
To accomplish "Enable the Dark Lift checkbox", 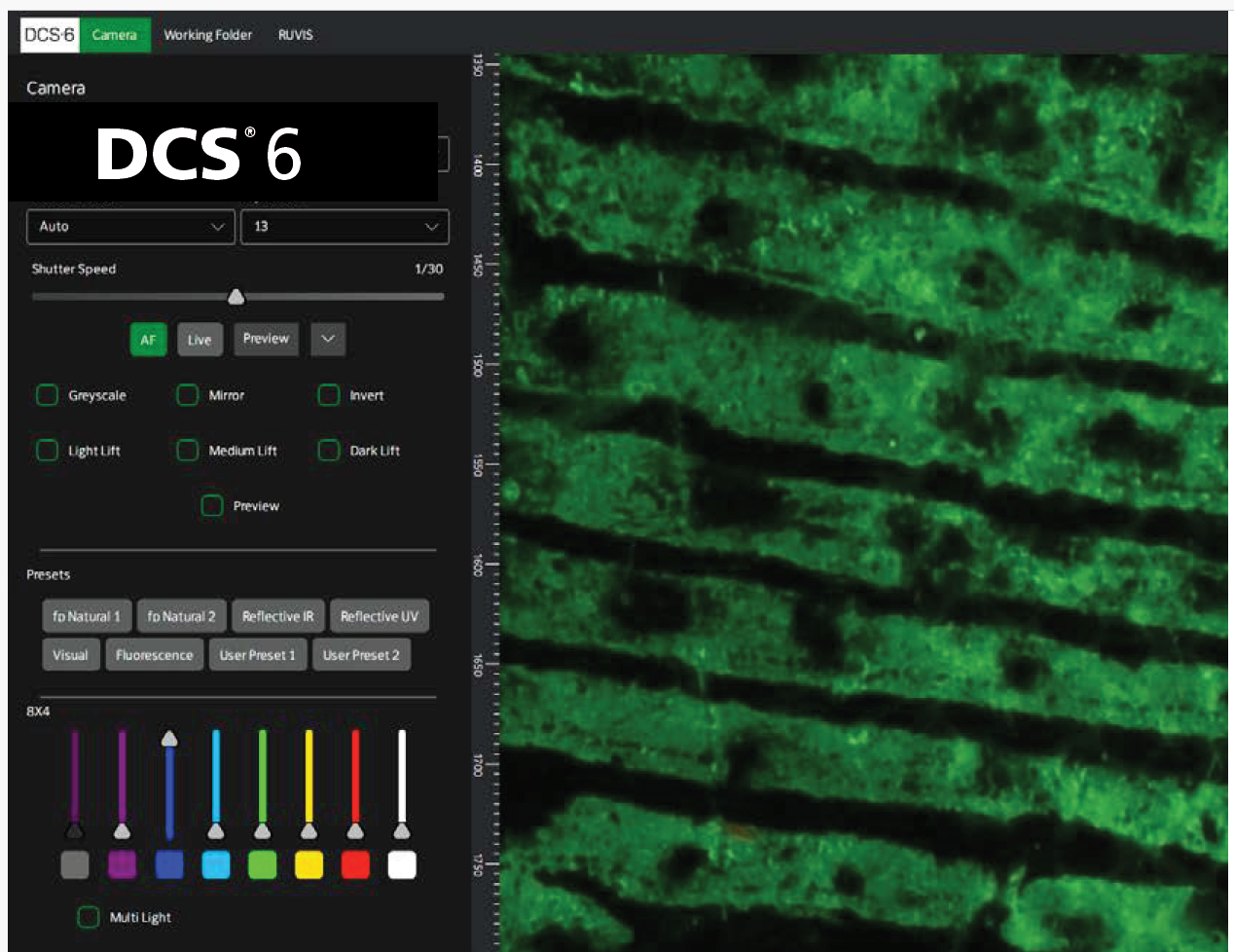I will click(x=329, y=451).
